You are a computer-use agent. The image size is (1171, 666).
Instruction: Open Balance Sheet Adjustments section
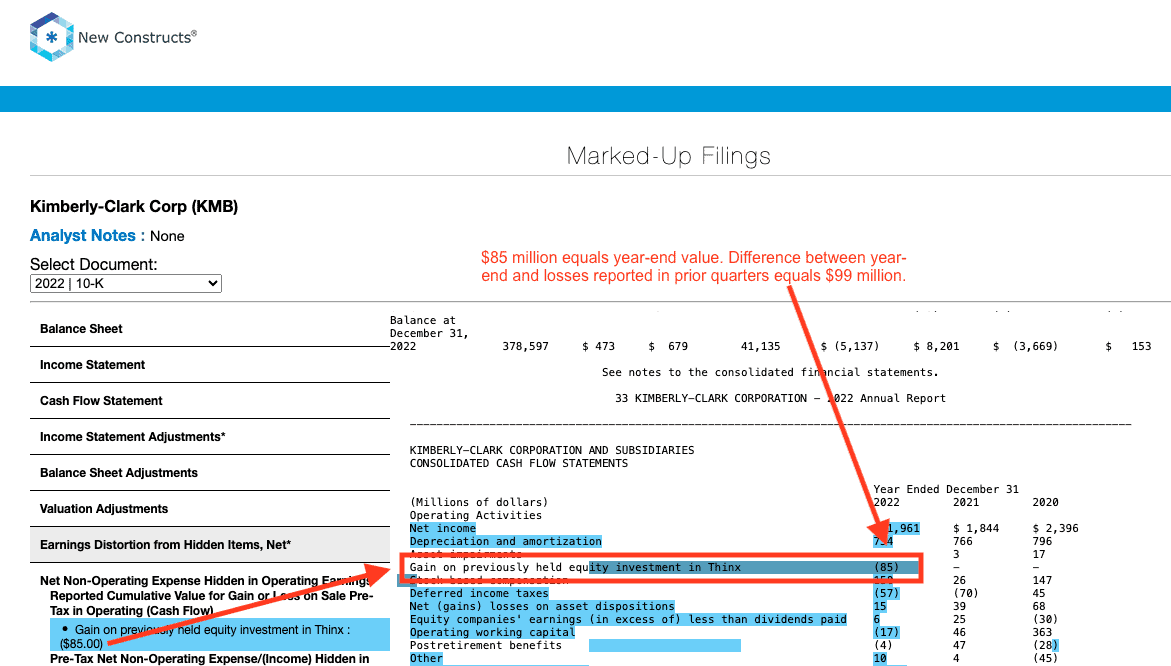click(x=119, y=473)
